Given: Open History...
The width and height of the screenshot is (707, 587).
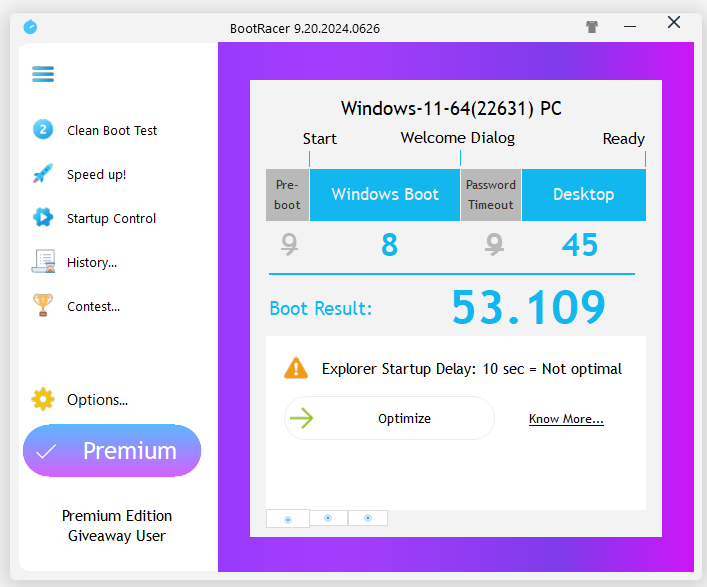Looking at the screenshot, I should click(x=92, y=262).
